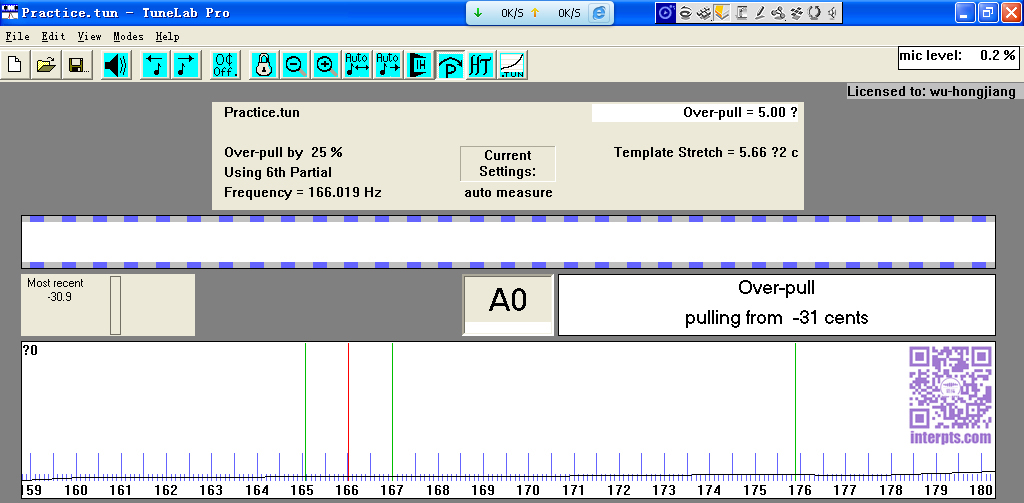Click the New tuning file icon

click(x=15, y=65)
